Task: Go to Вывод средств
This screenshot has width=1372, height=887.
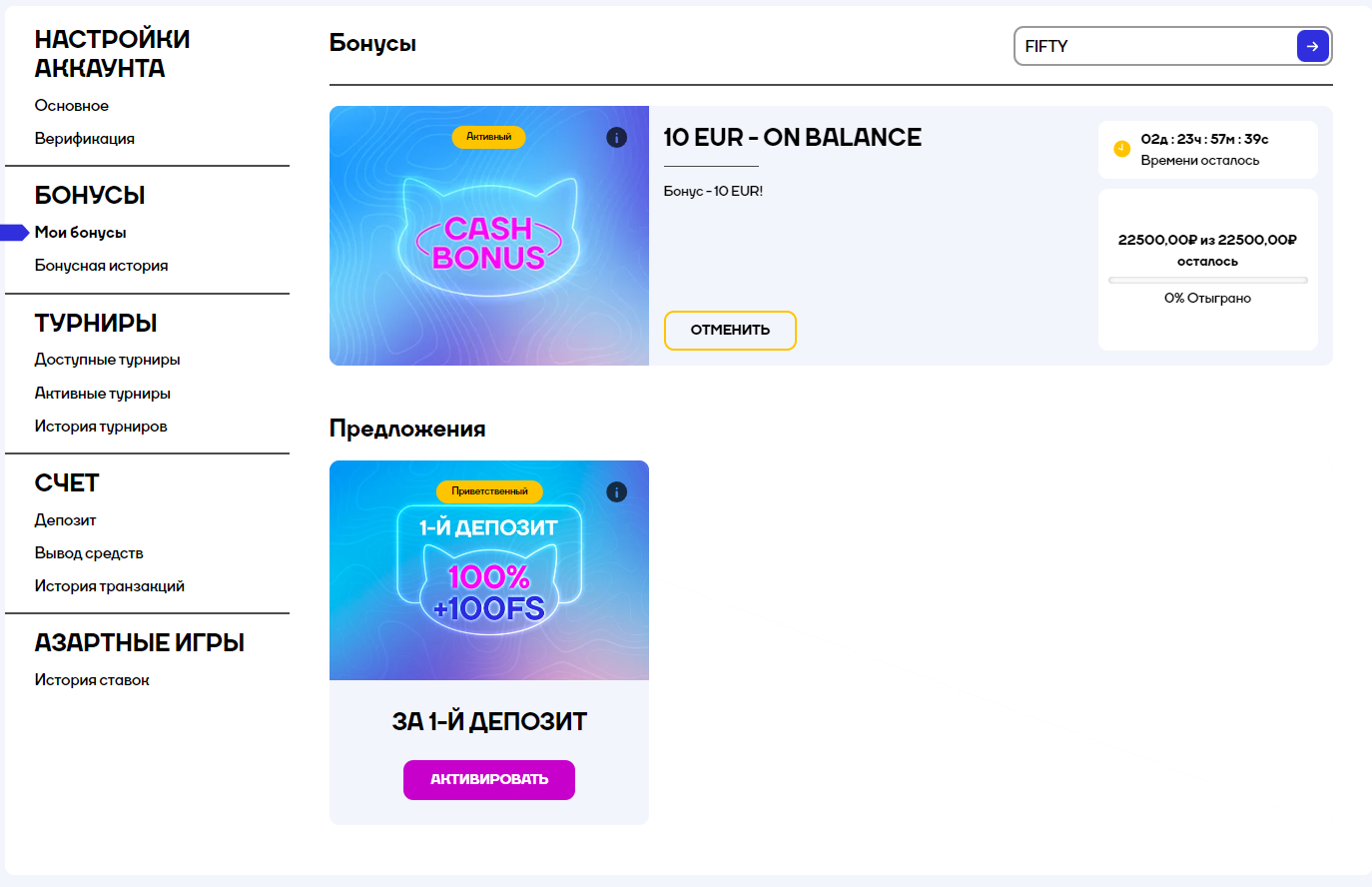Action: [89, 553]
